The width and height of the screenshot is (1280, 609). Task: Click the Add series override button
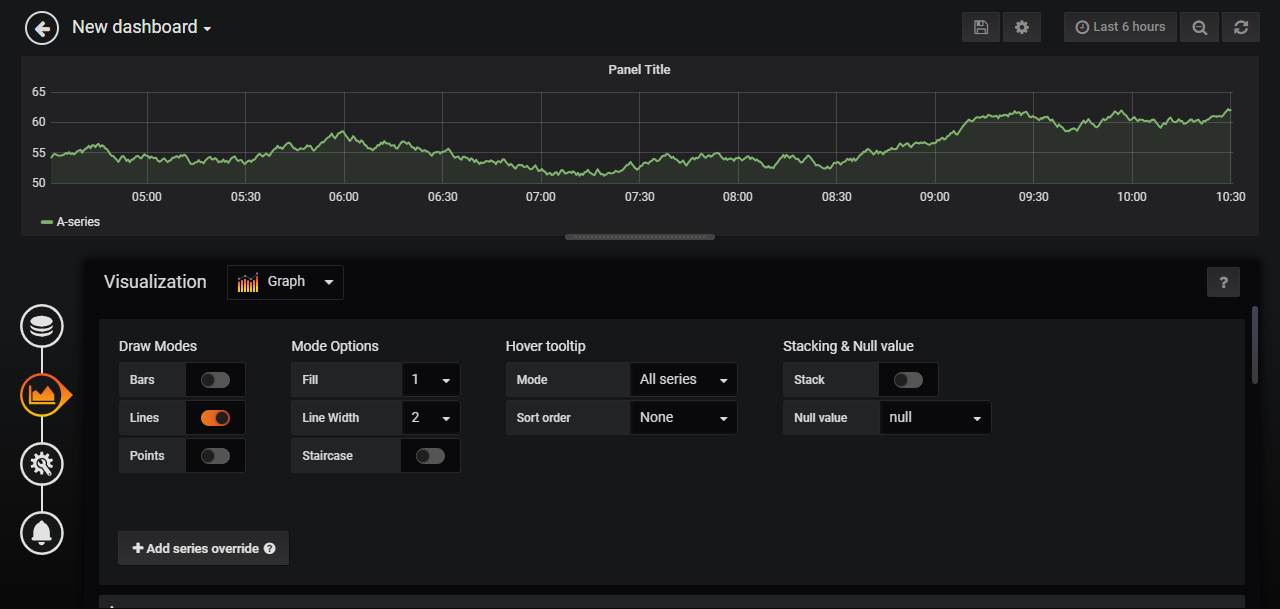tap(203, 548)
